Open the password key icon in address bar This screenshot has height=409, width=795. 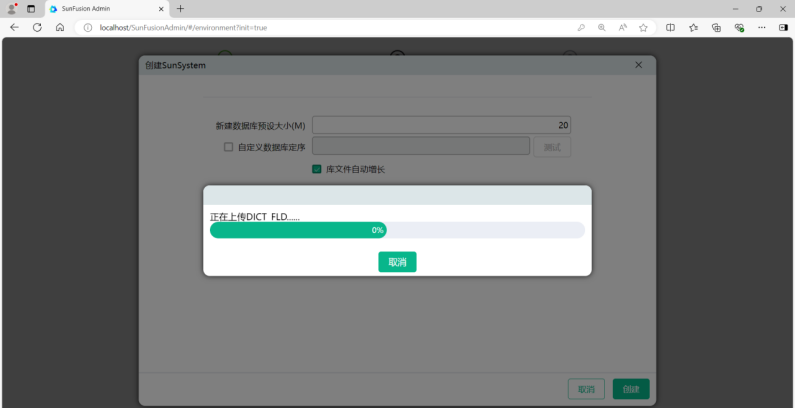[x=581, y=28]
